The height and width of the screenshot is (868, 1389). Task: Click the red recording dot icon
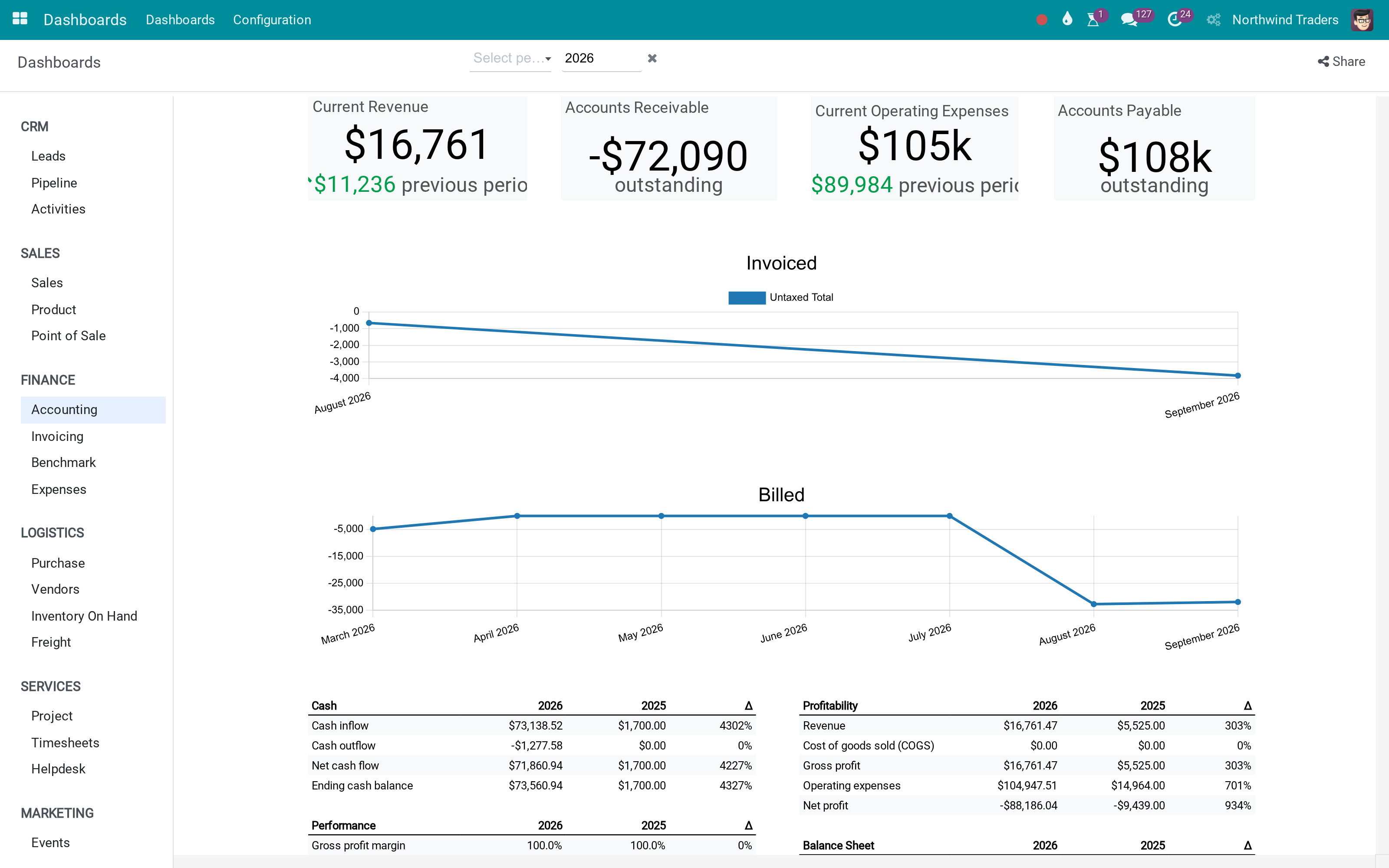click(1042, 20)
